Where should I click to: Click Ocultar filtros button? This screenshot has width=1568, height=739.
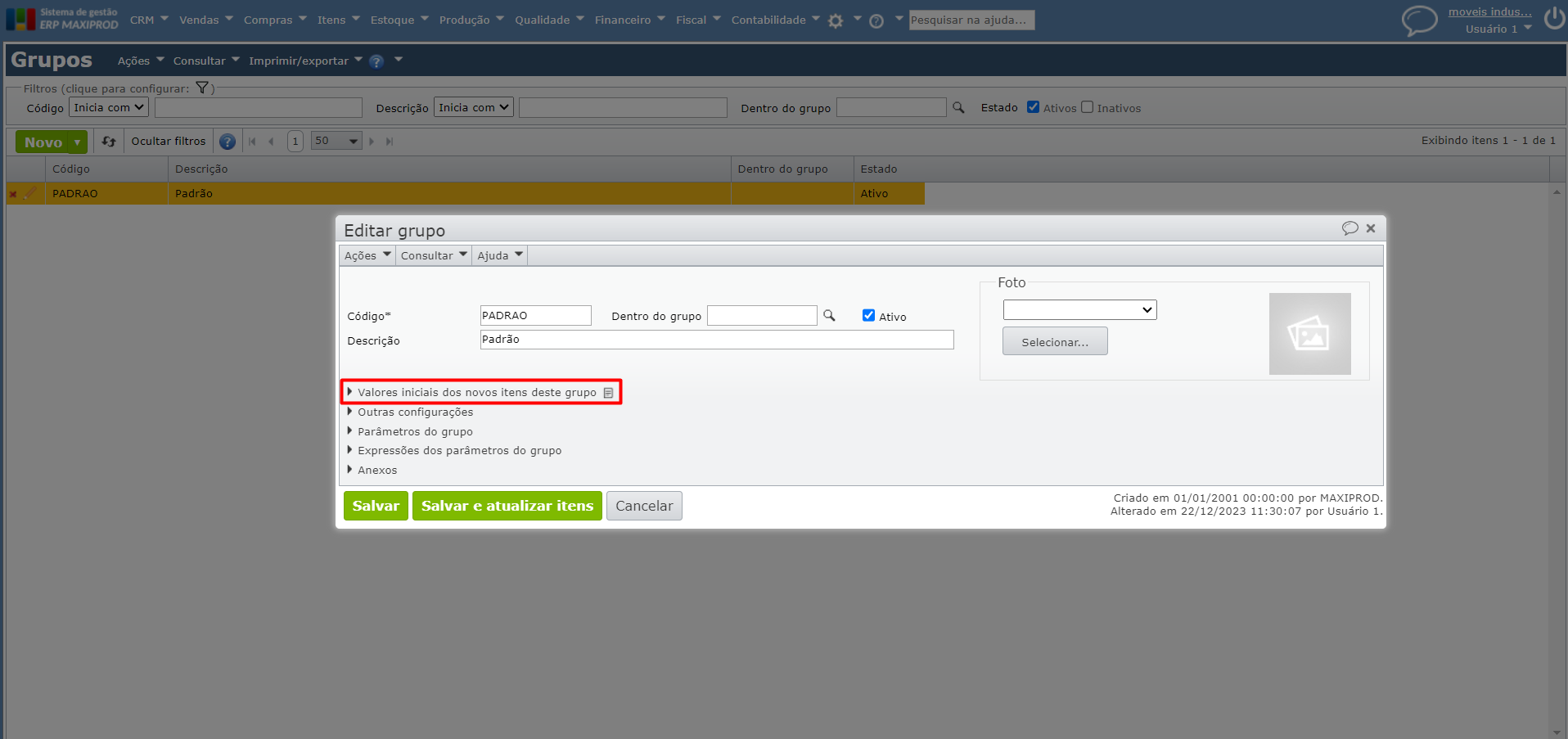click(x=169, y=142)
